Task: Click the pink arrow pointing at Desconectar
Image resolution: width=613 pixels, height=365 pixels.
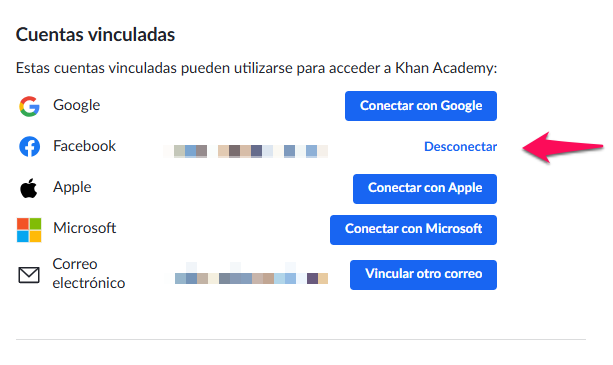Action: [x=563, y=147]
